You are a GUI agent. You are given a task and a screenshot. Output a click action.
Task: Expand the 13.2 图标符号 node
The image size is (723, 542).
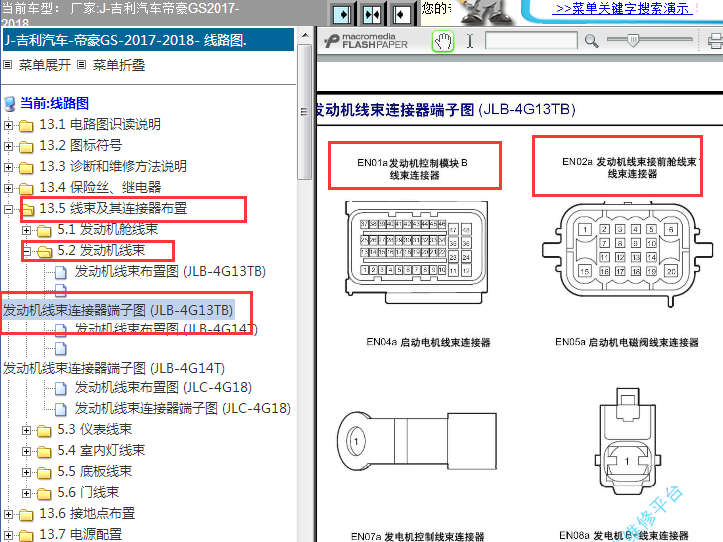[x=8, y=146]
